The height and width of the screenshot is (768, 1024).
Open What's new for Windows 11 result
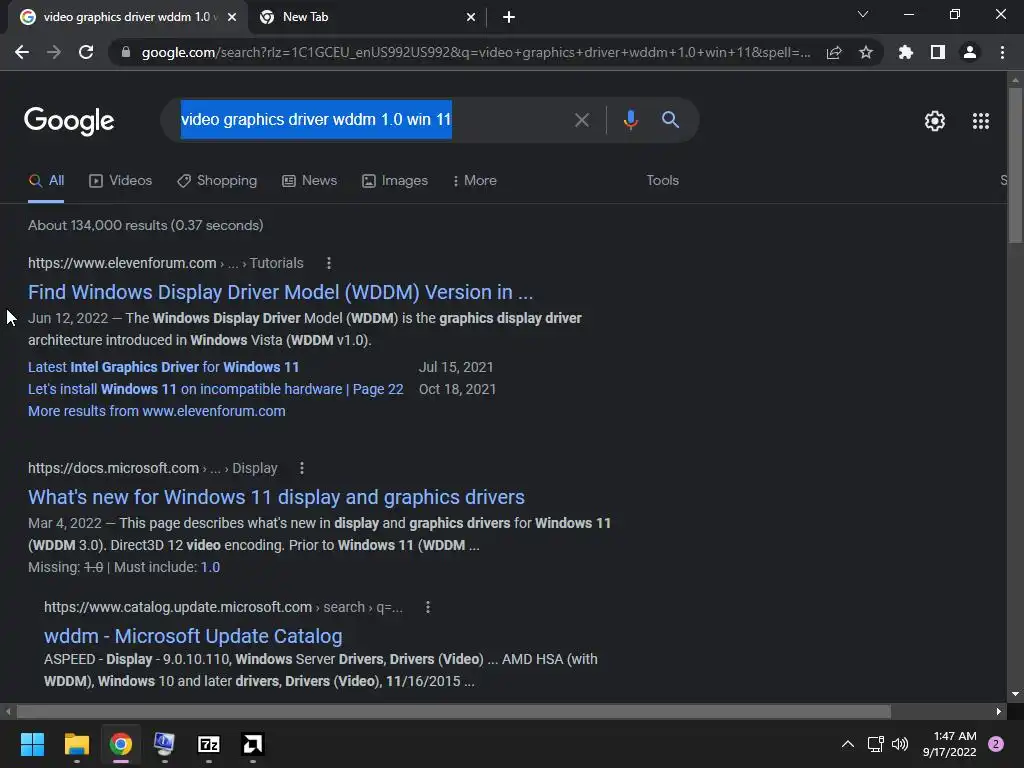coord(276,497)
